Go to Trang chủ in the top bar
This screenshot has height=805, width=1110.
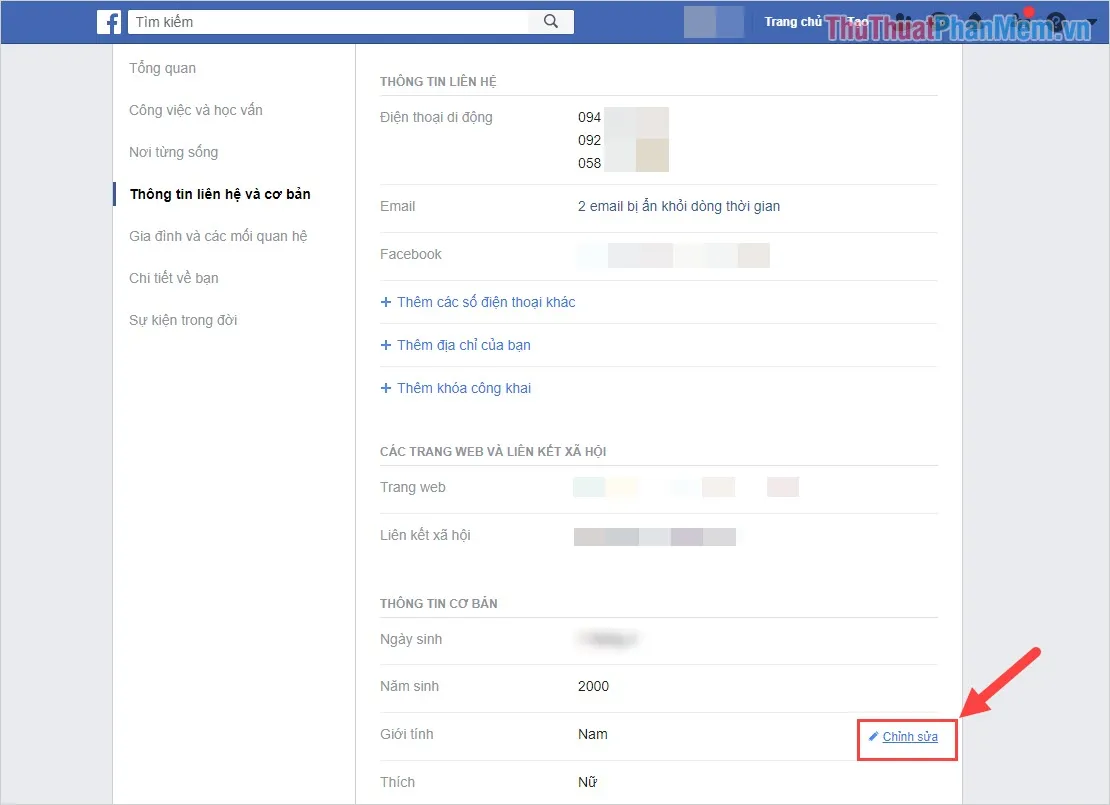793,22
